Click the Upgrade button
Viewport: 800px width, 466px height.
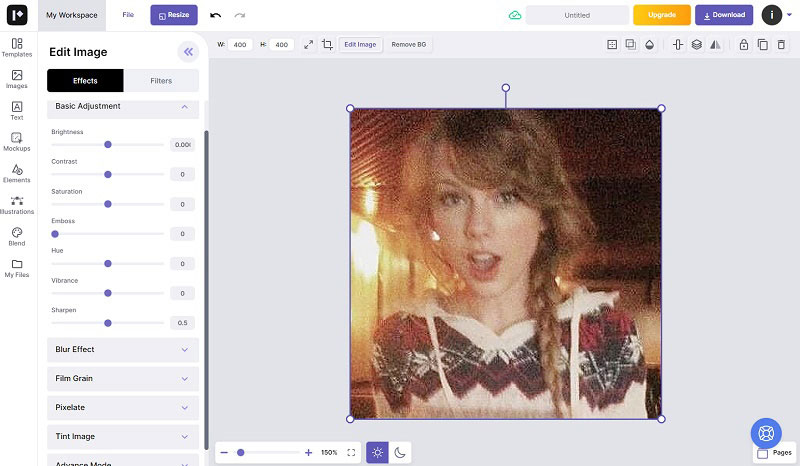point(662,15)
